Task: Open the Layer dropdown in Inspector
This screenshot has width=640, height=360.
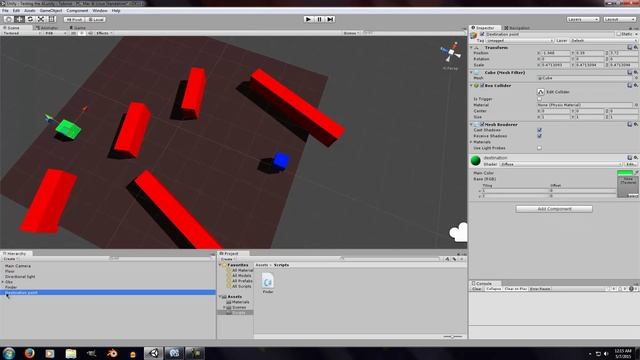Action: point(604,40)
